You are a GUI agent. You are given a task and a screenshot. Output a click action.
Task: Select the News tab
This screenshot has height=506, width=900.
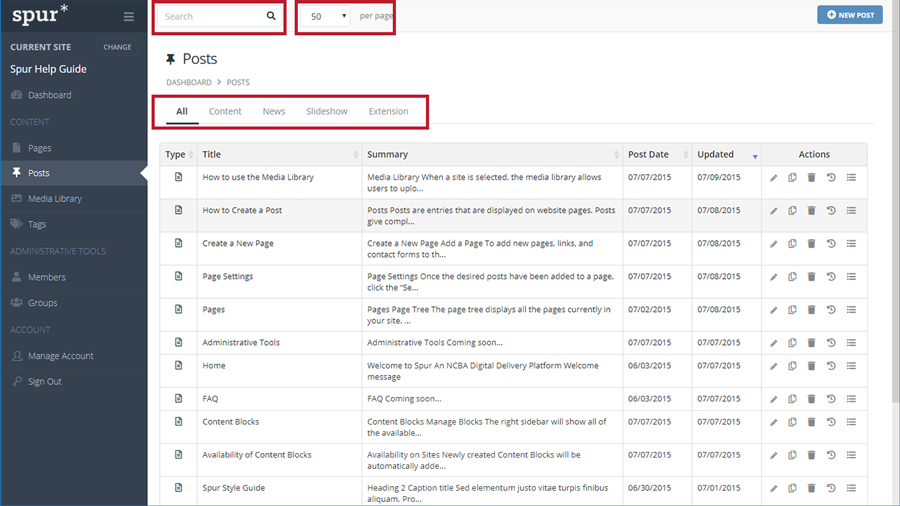tap(274, 111)
